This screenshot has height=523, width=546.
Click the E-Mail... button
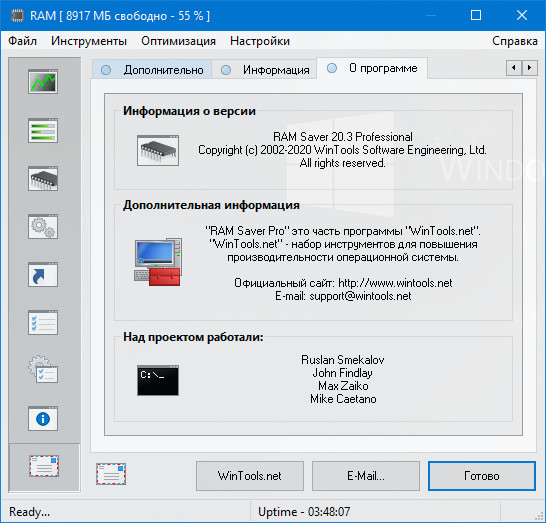(x=366, y=476)
